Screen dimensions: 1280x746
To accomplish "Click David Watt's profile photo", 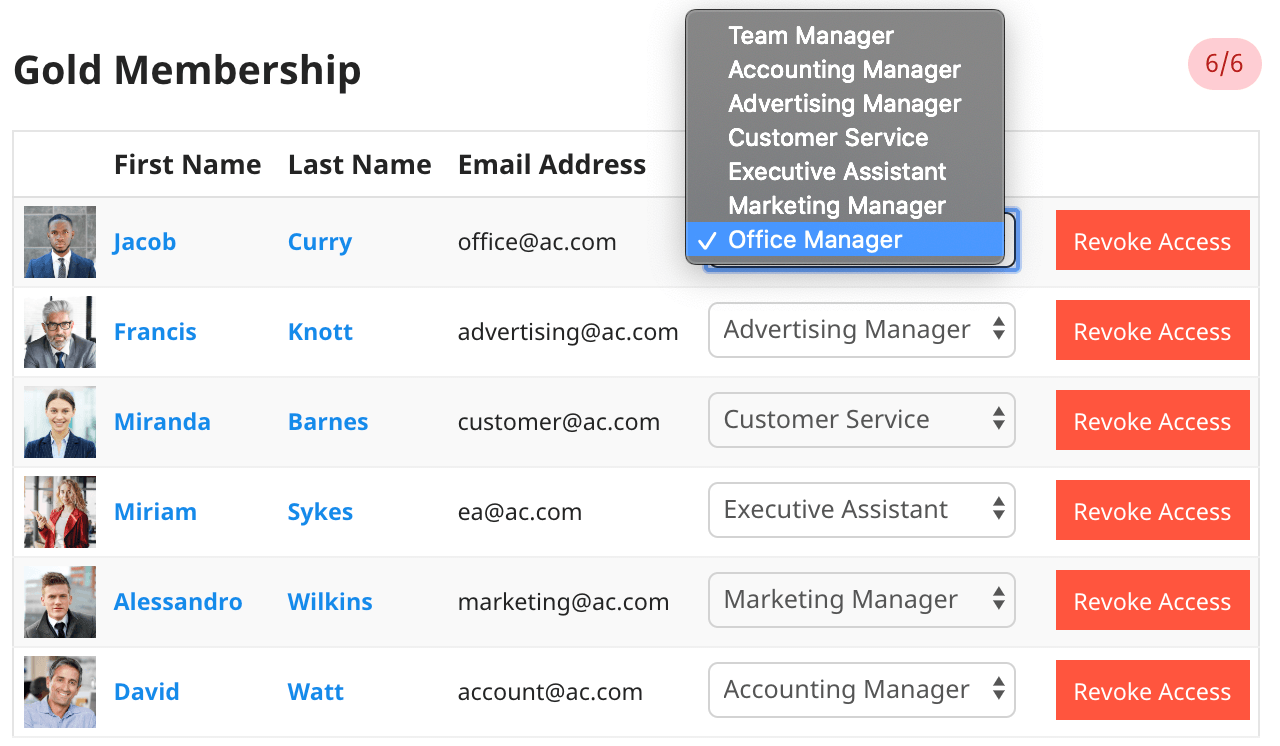I will point(60,692).
